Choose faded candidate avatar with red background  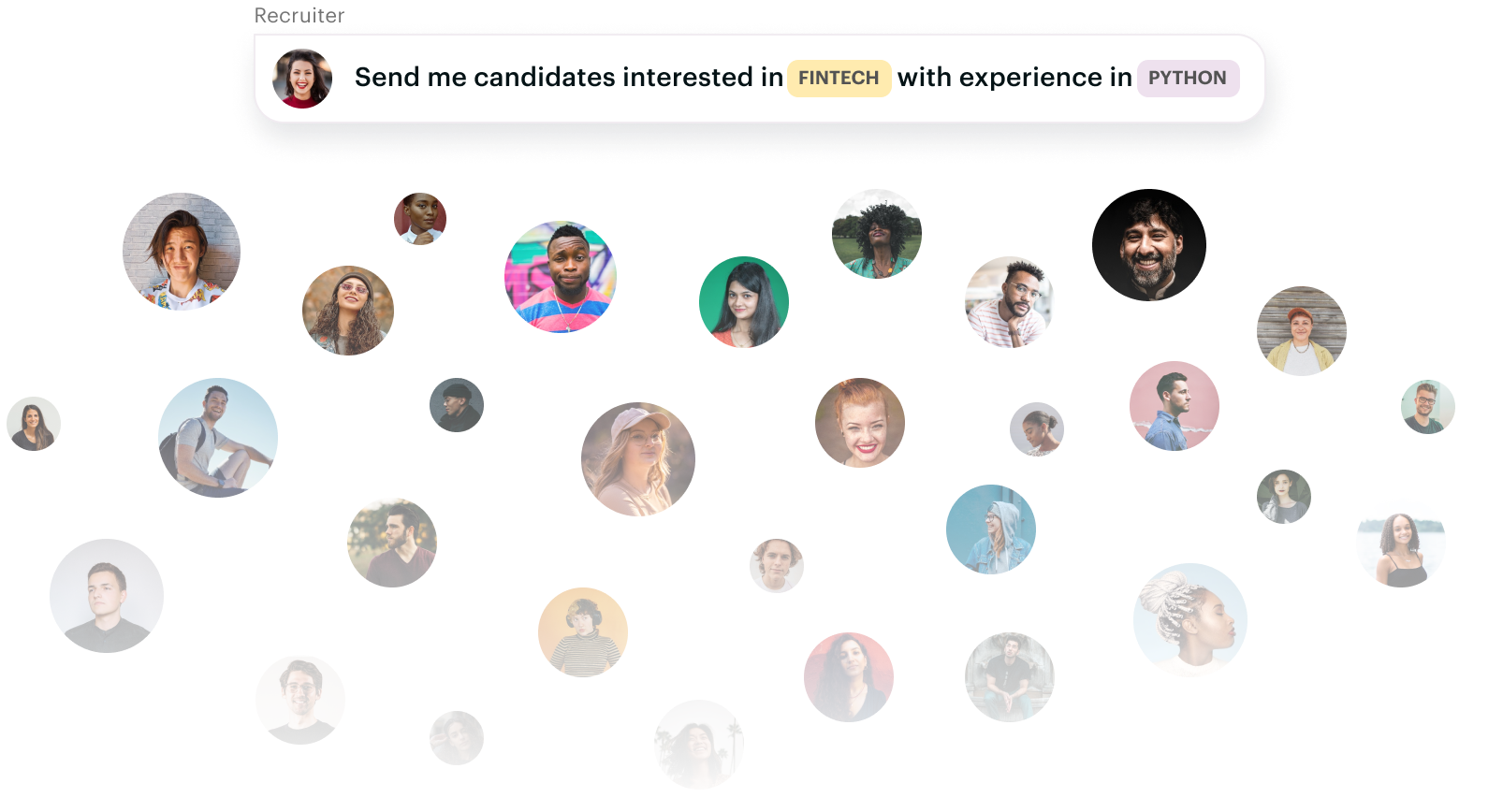(x=849, y=677)
